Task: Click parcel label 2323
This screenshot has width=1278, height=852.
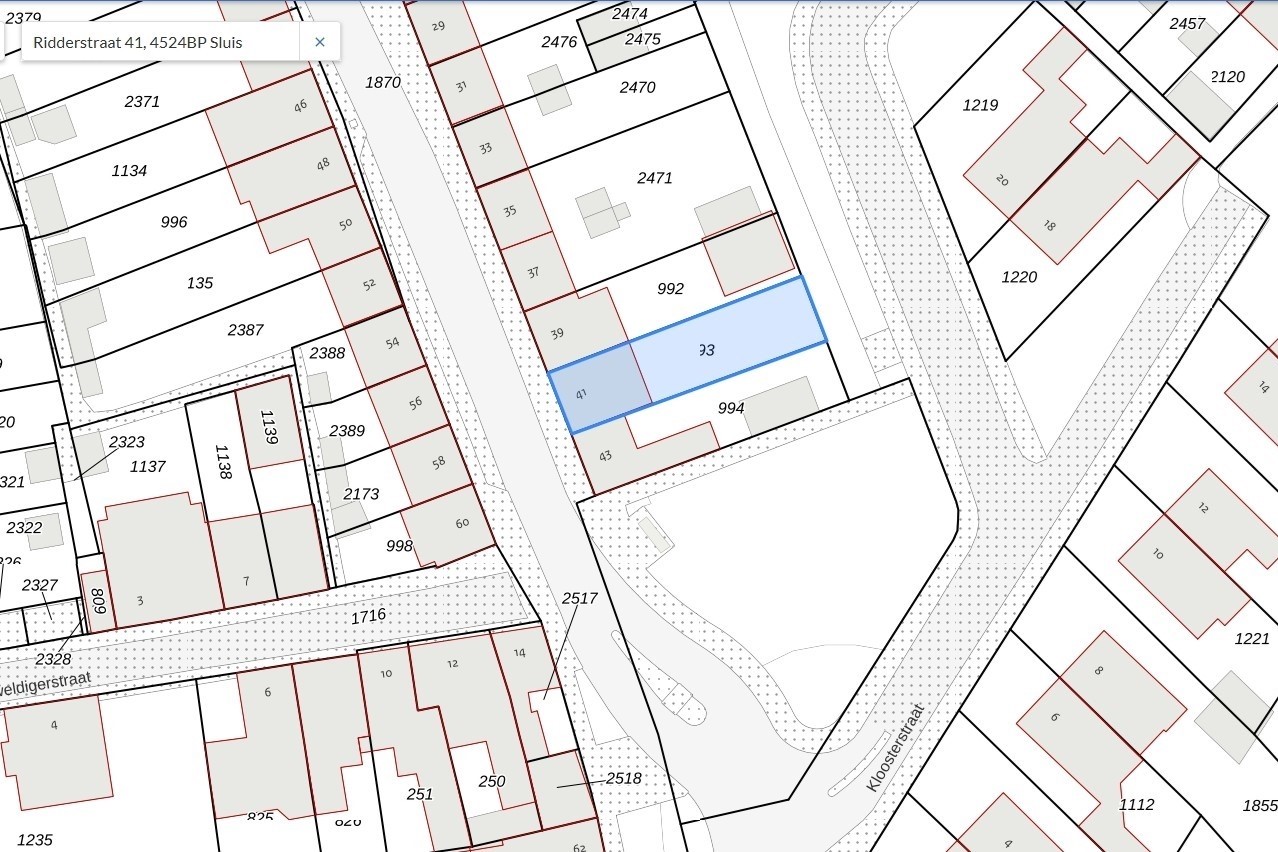Action: (127, 442)
